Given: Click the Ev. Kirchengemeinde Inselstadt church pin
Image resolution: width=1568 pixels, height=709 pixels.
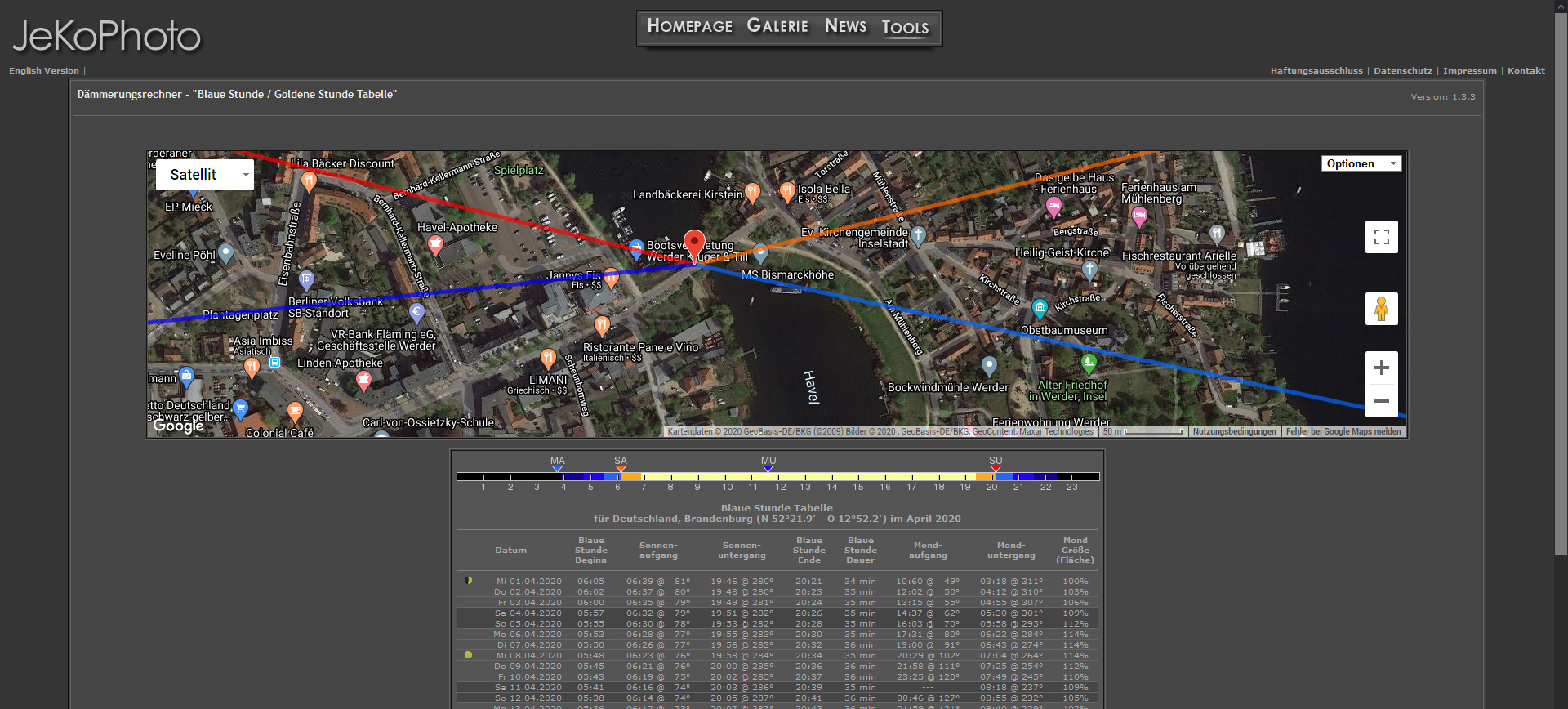Looking at the screenshot, I should coord(918,237).
